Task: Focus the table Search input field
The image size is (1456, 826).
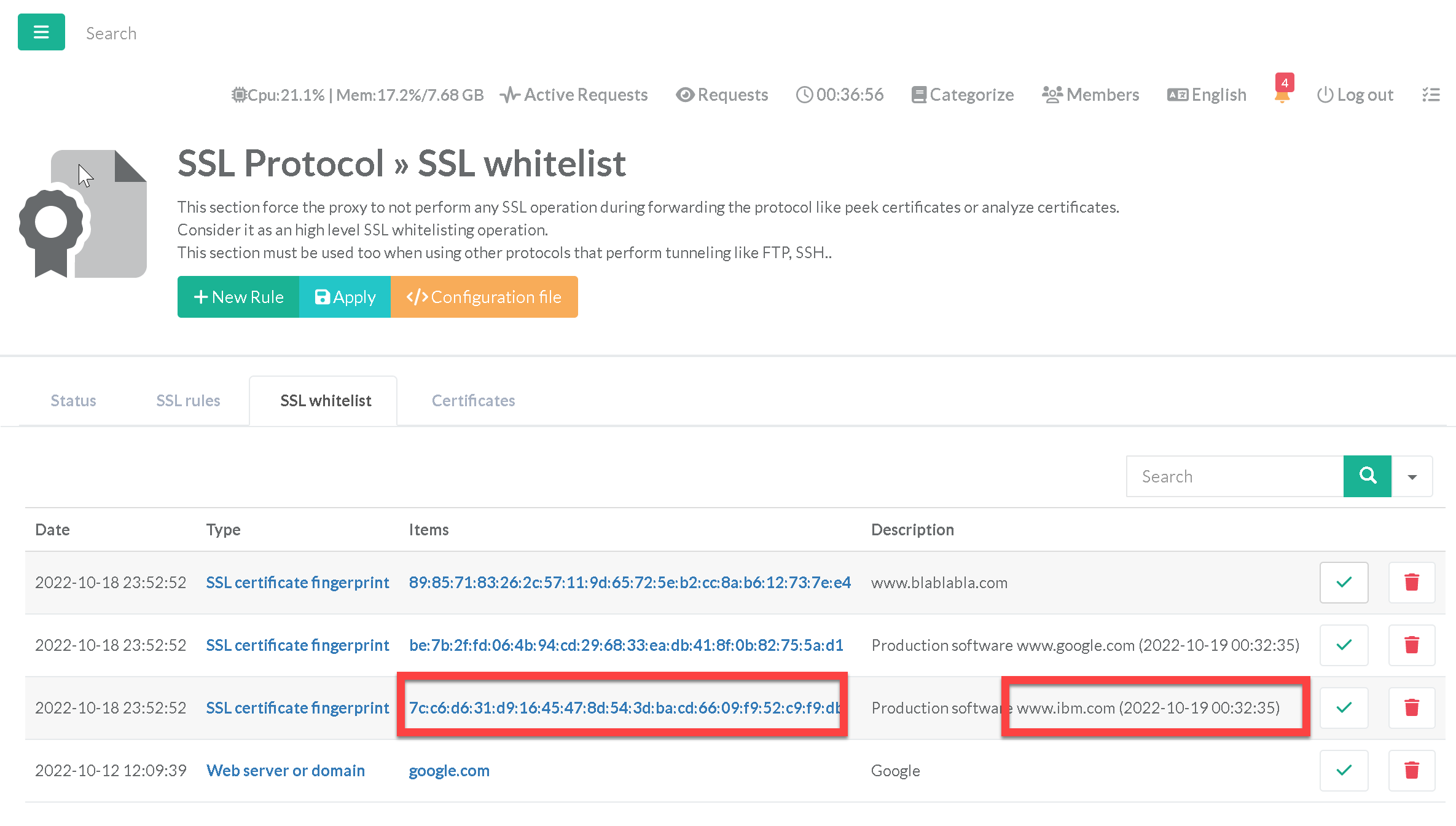Action: tap(1234, 476)
